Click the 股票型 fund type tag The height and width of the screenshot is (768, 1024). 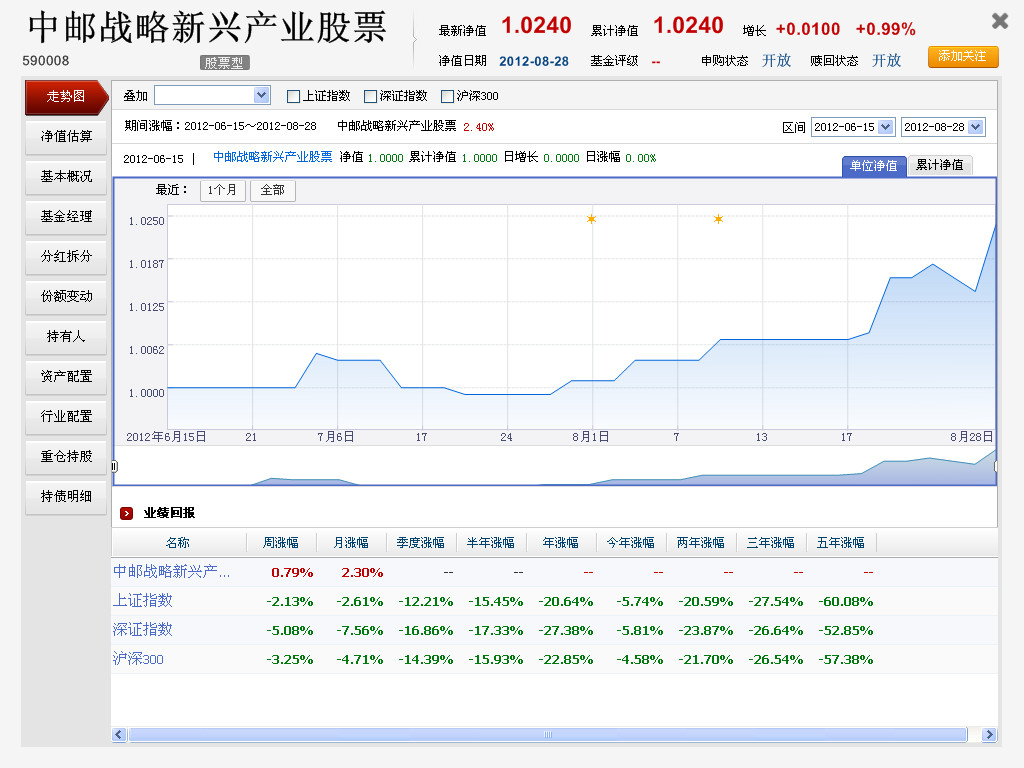coord(225,63)
